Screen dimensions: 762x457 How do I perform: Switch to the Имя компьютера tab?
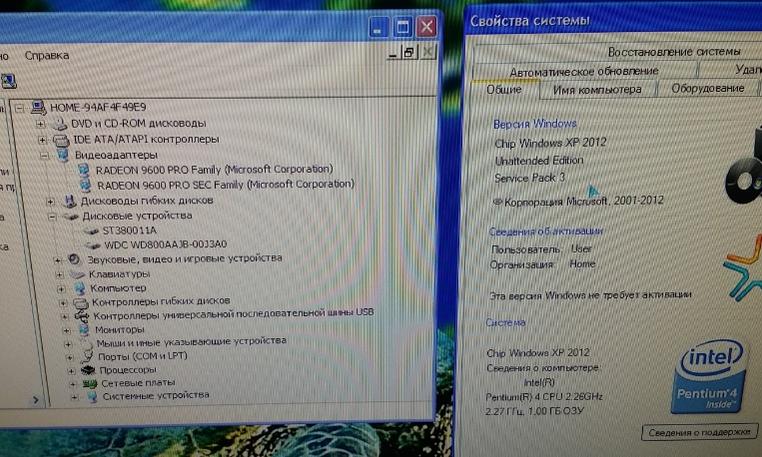[x=597, y=89]
